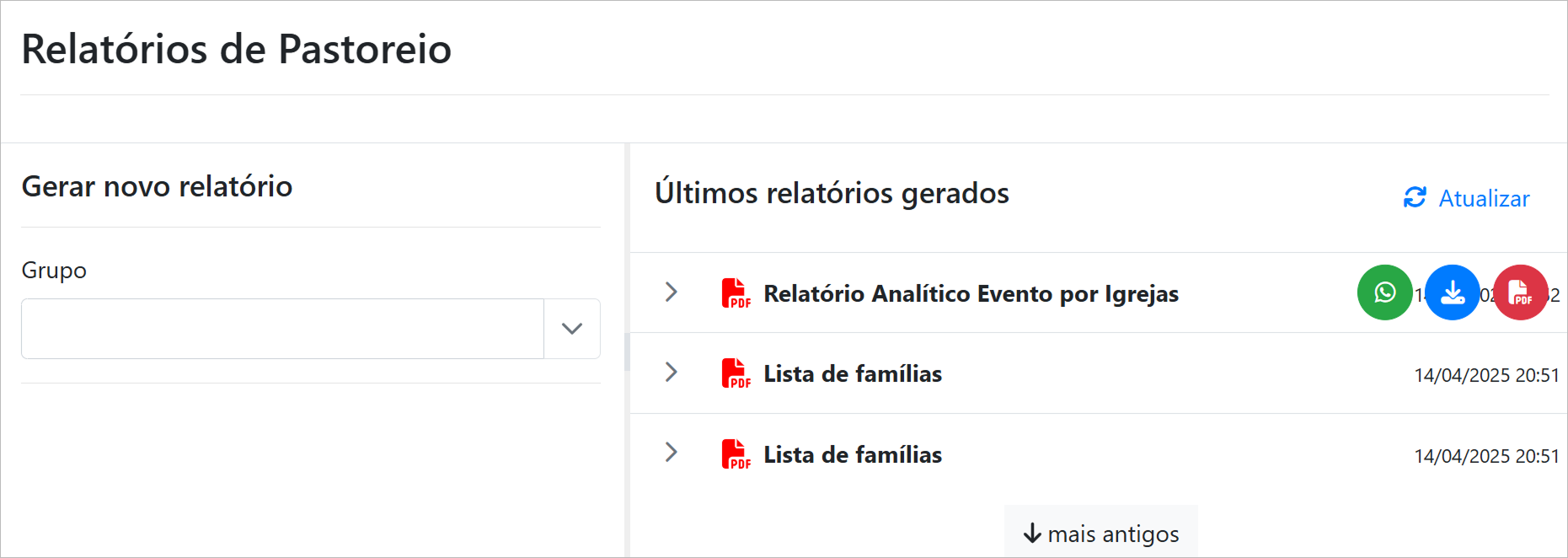Click the refresh arrows icon beside Atualizar
1568x558 pixels.
(x=1415, y=197)
